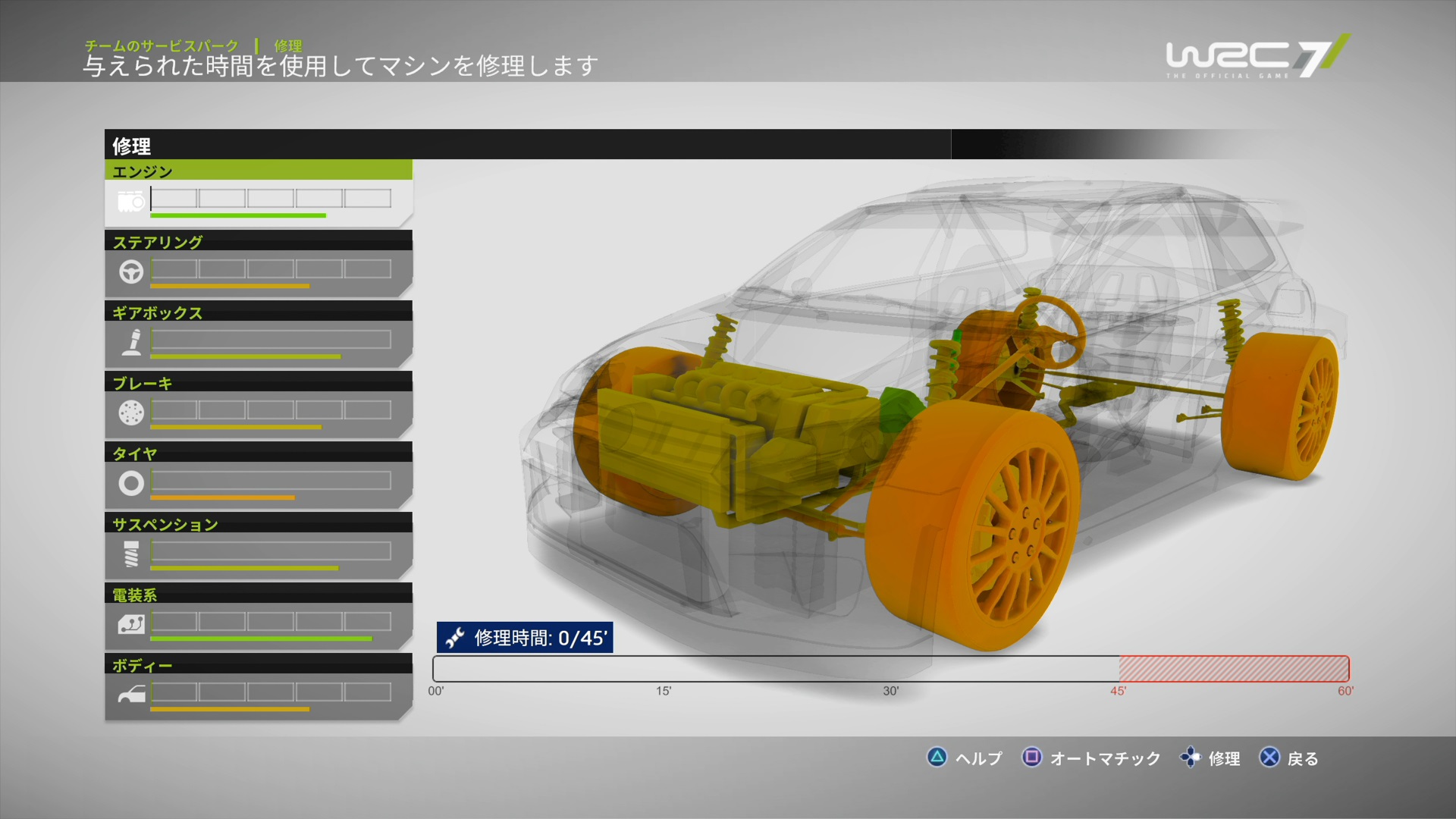Click the engine icon in エンジン row
The height and width of the screenshot is (819, 1456).
(130, 202)
